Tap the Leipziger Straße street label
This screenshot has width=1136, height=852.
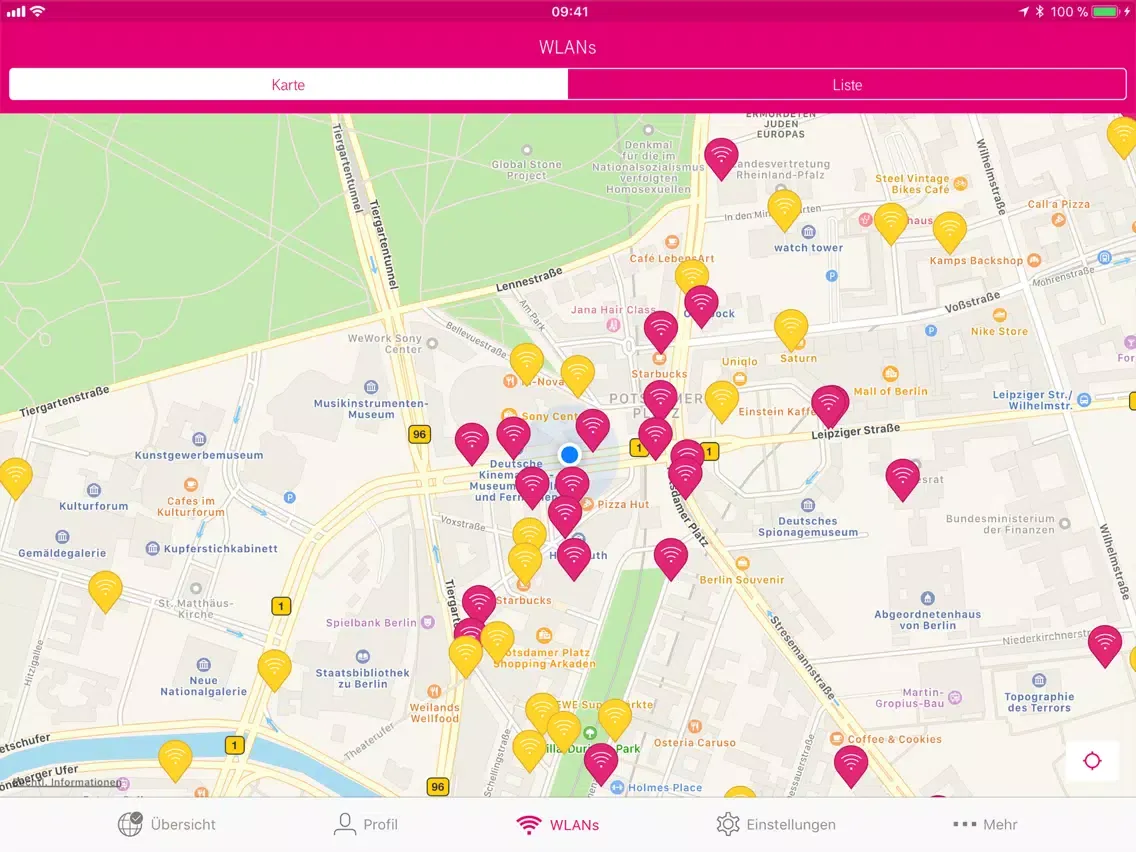(x=856, y=432)
